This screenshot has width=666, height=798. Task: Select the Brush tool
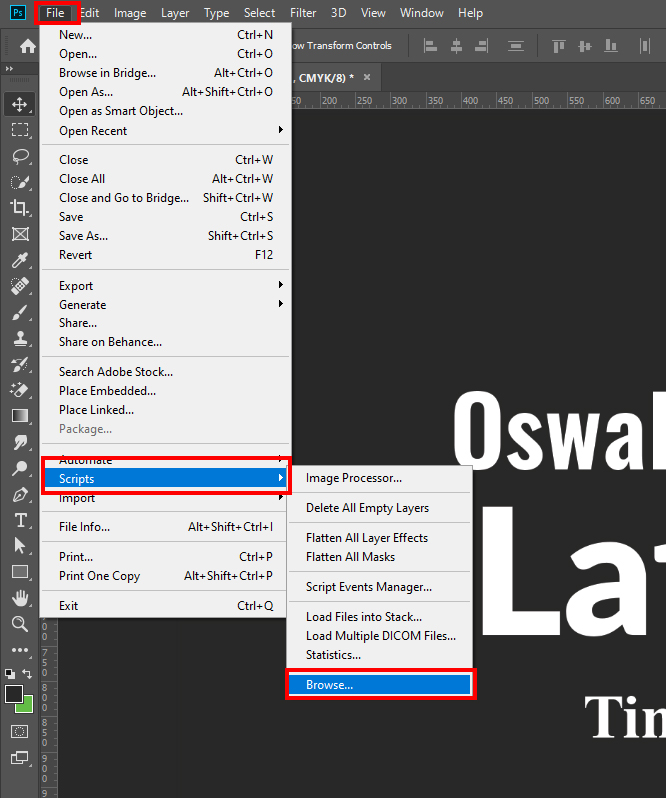[x=20, y=312]
